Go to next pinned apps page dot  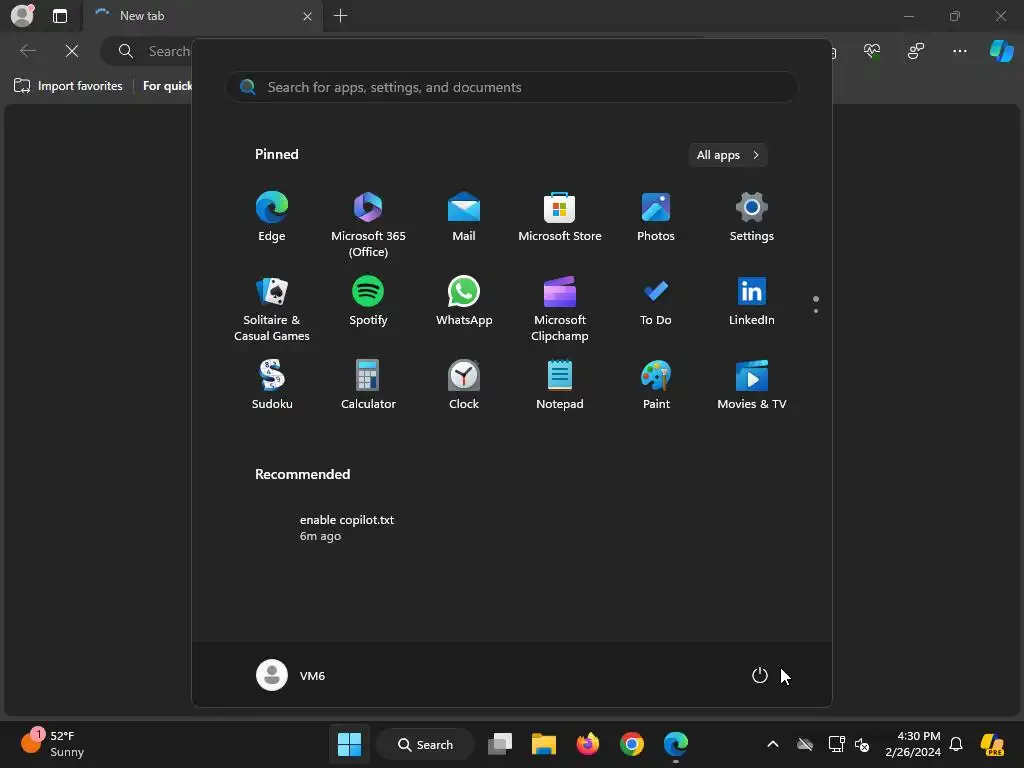[816, 311]
